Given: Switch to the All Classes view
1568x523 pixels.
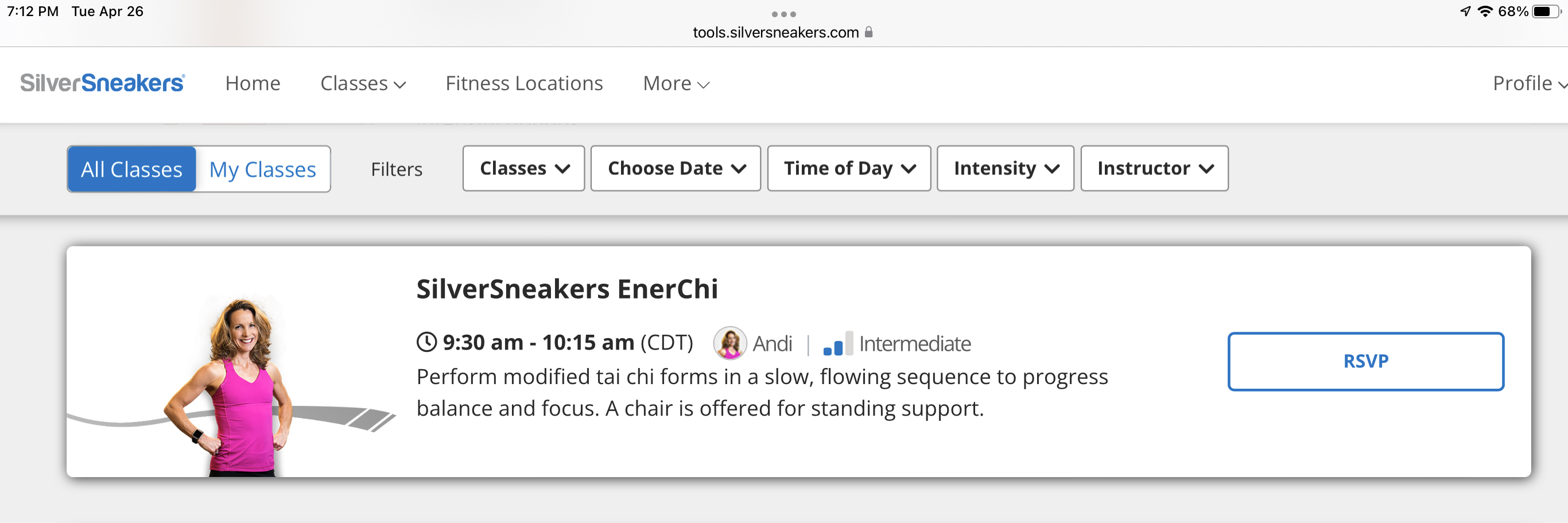Looking at the screenshot, I should click(132, 169).
